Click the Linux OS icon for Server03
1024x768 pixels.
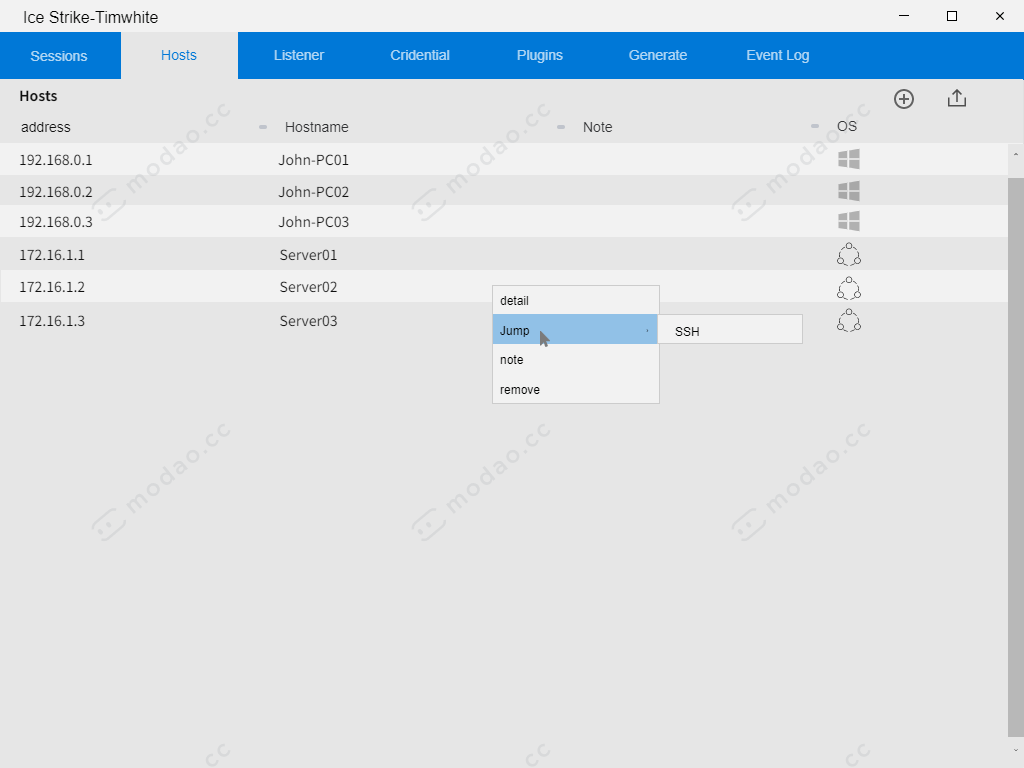pos(848,320)
